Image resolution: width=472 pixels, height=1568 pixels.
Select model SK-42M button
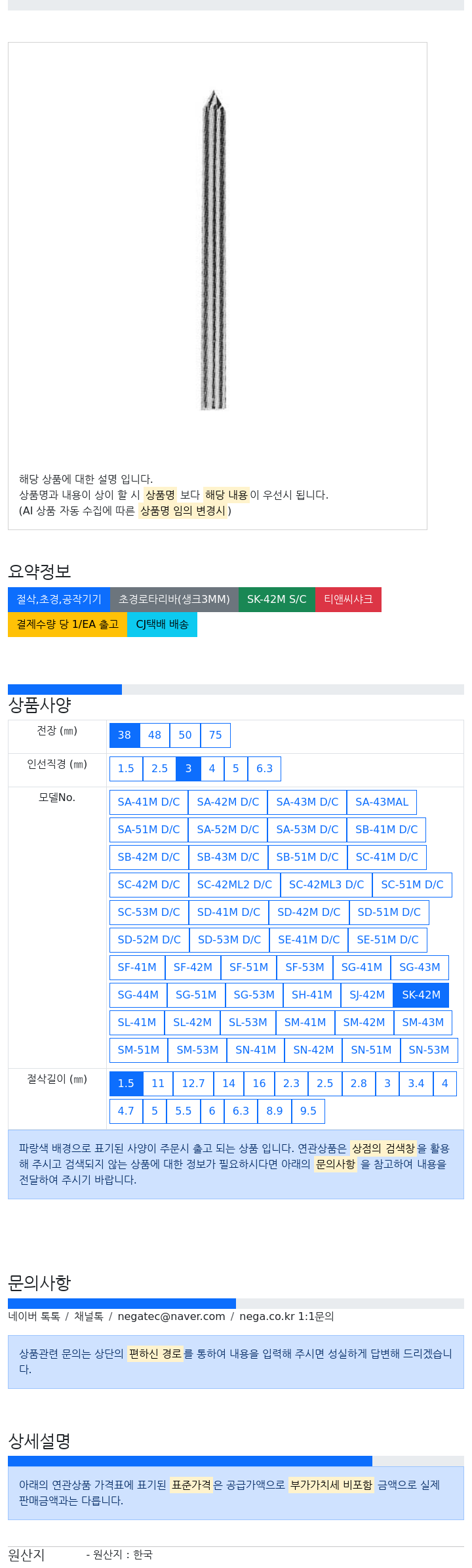point(421,995)
